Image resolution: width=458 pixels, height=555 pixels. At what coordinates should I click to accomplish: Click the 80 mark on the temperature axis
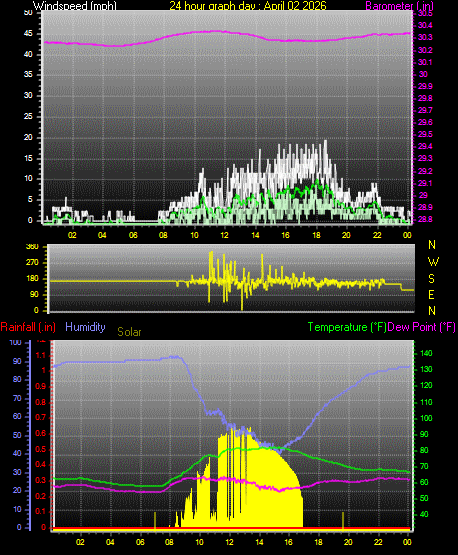click(x=424, y=450)
